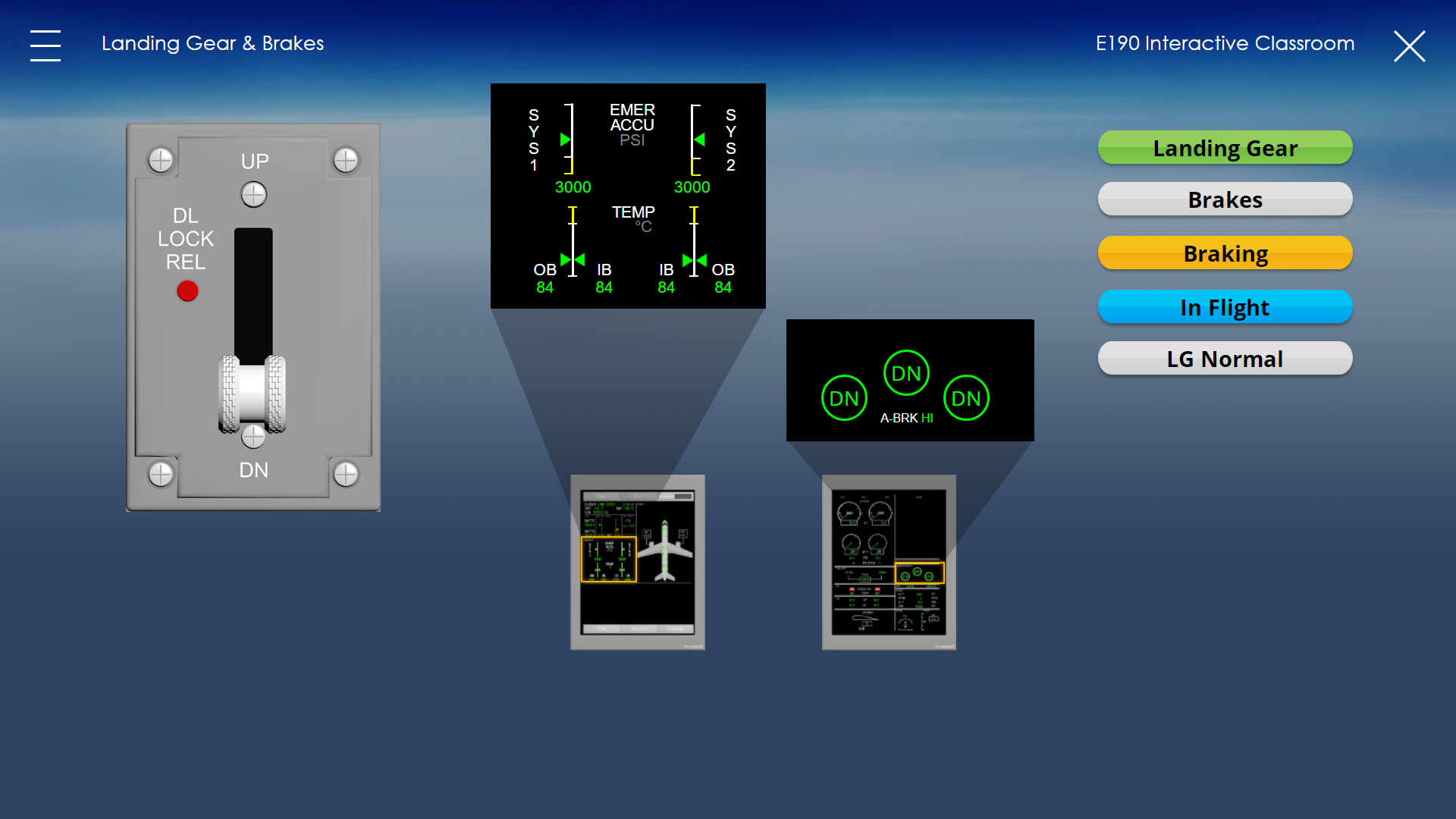Click the A-BRK HI autobrake indication
The image size is (1456, 819).
[x=906, y=418]
